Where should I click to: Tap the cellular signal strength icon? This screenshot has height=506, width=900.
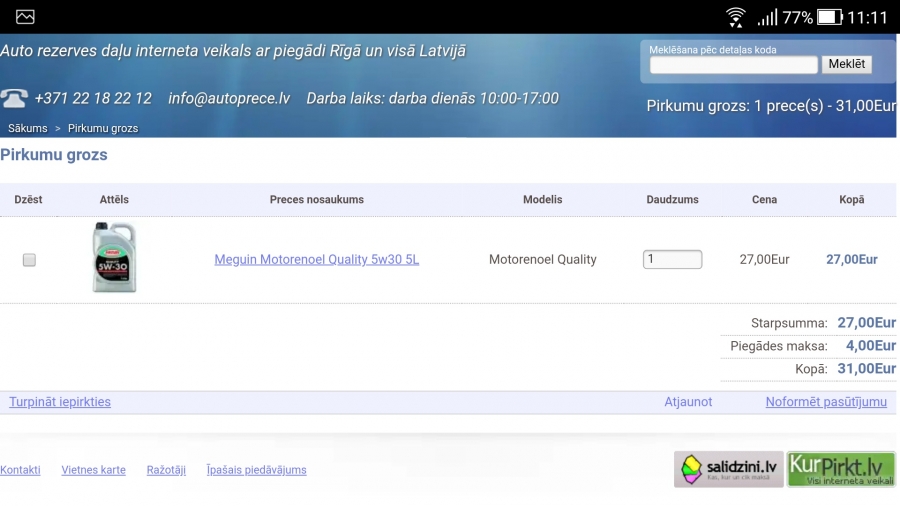(x=767, y=17)
